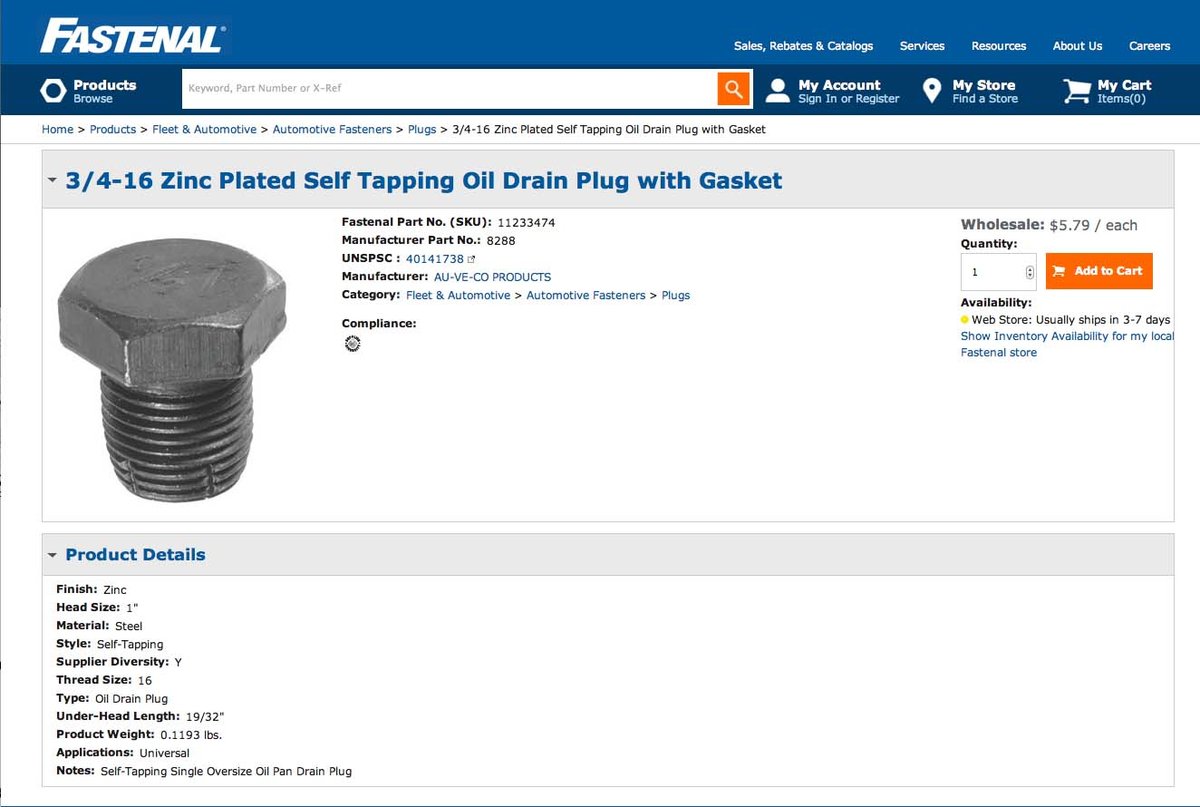Open the cart via My Cart icon

1076,89
